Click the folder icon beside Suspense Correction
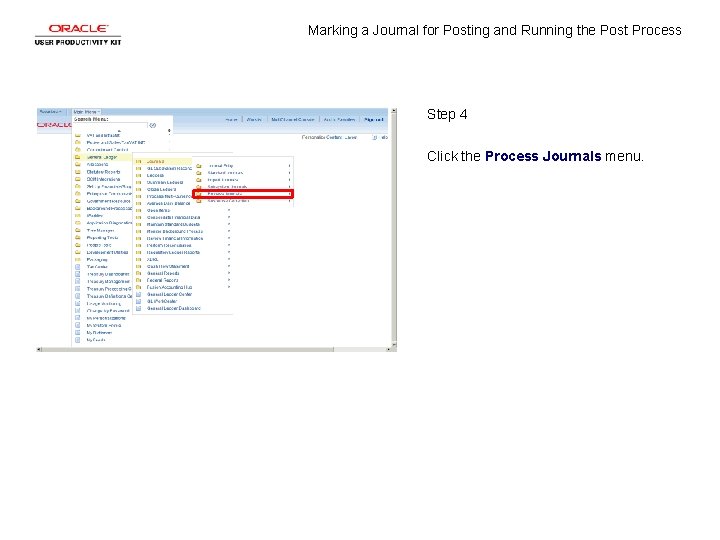Viewport: 720px width, 540px height. [199, 201]
